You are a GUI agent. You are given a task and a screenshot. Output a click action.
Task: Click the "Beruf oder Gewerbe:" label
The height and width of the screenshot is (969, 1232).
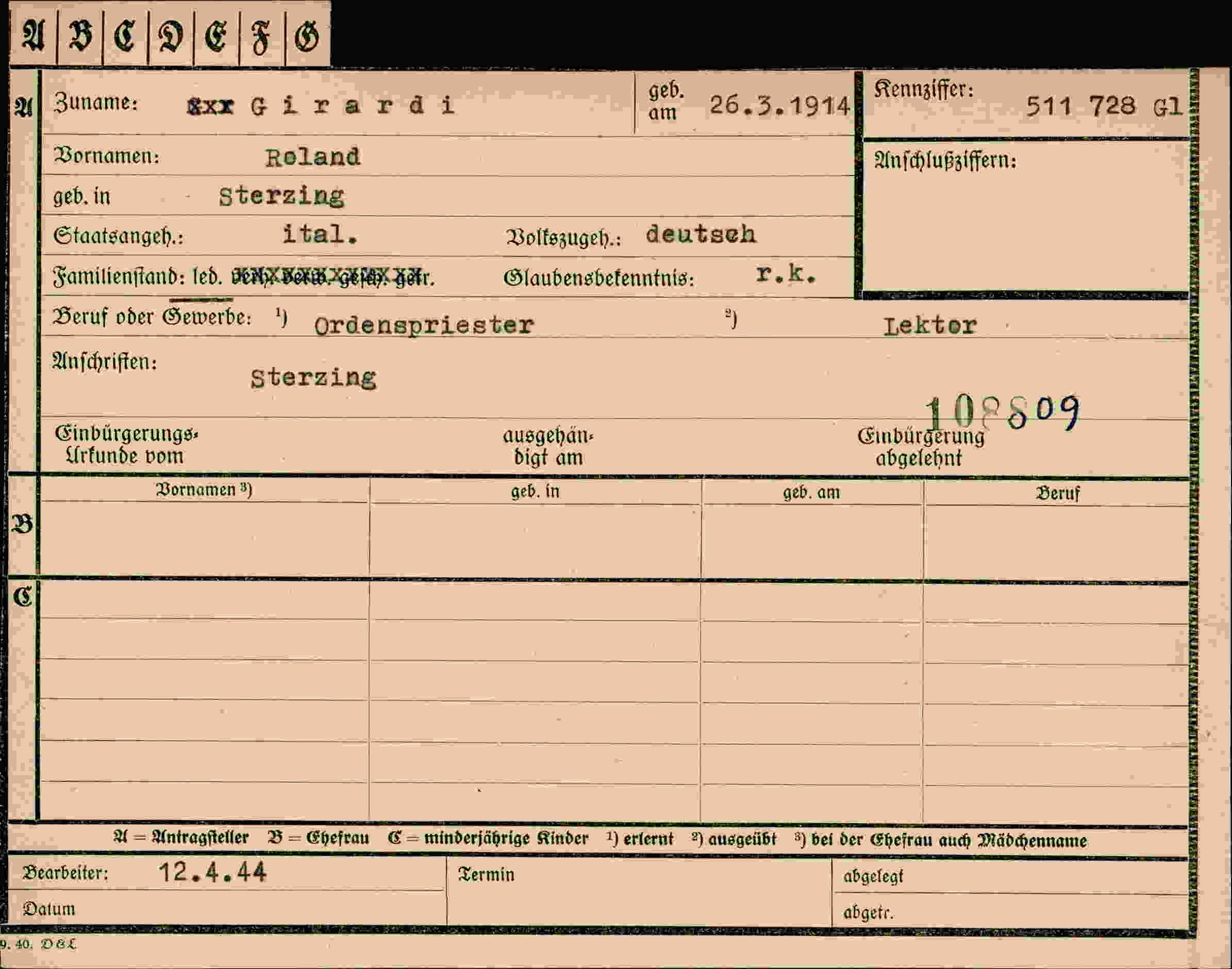coord(152,316)
